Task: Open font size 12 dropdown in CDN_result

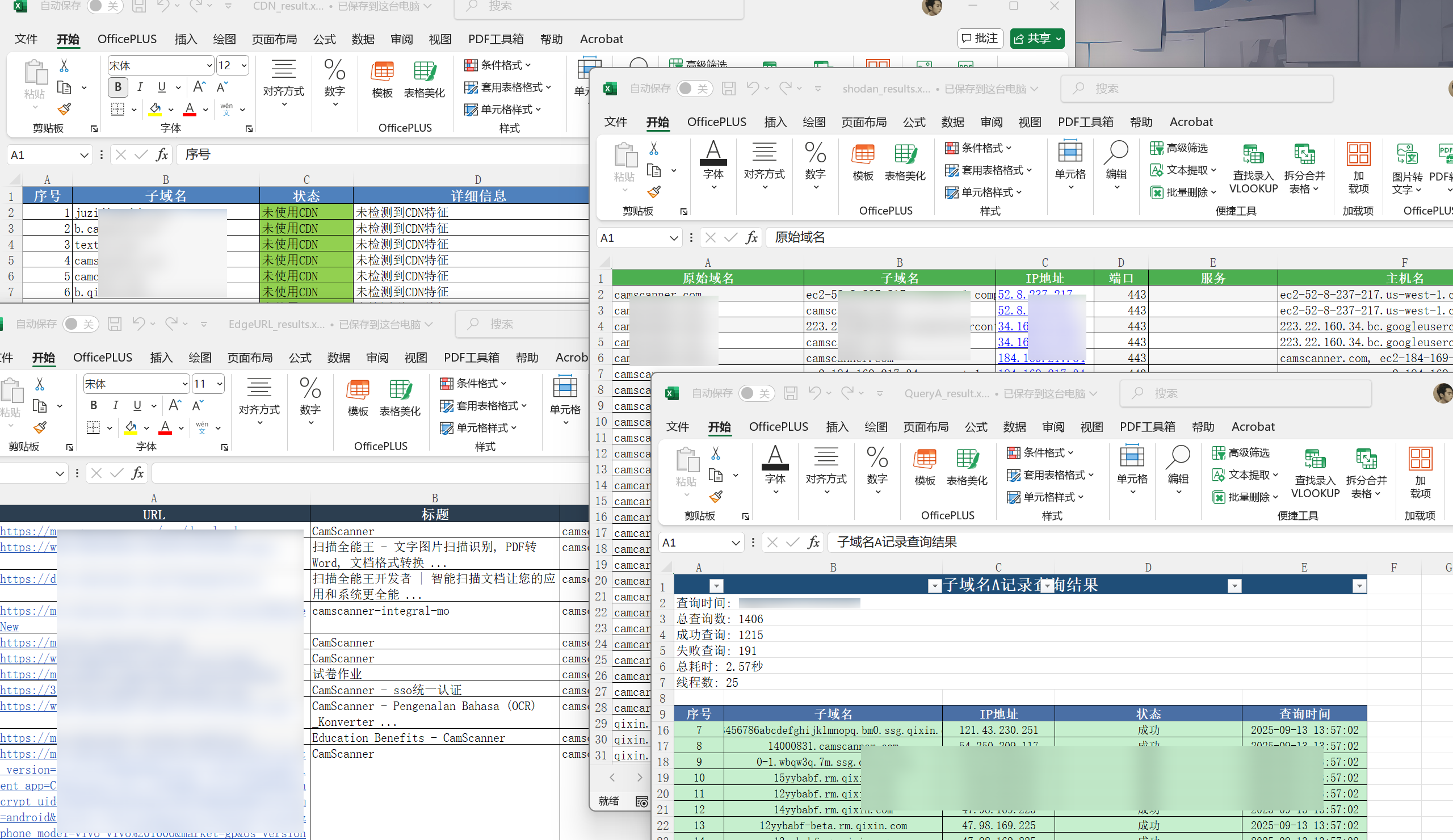Action: pos(244,65)
